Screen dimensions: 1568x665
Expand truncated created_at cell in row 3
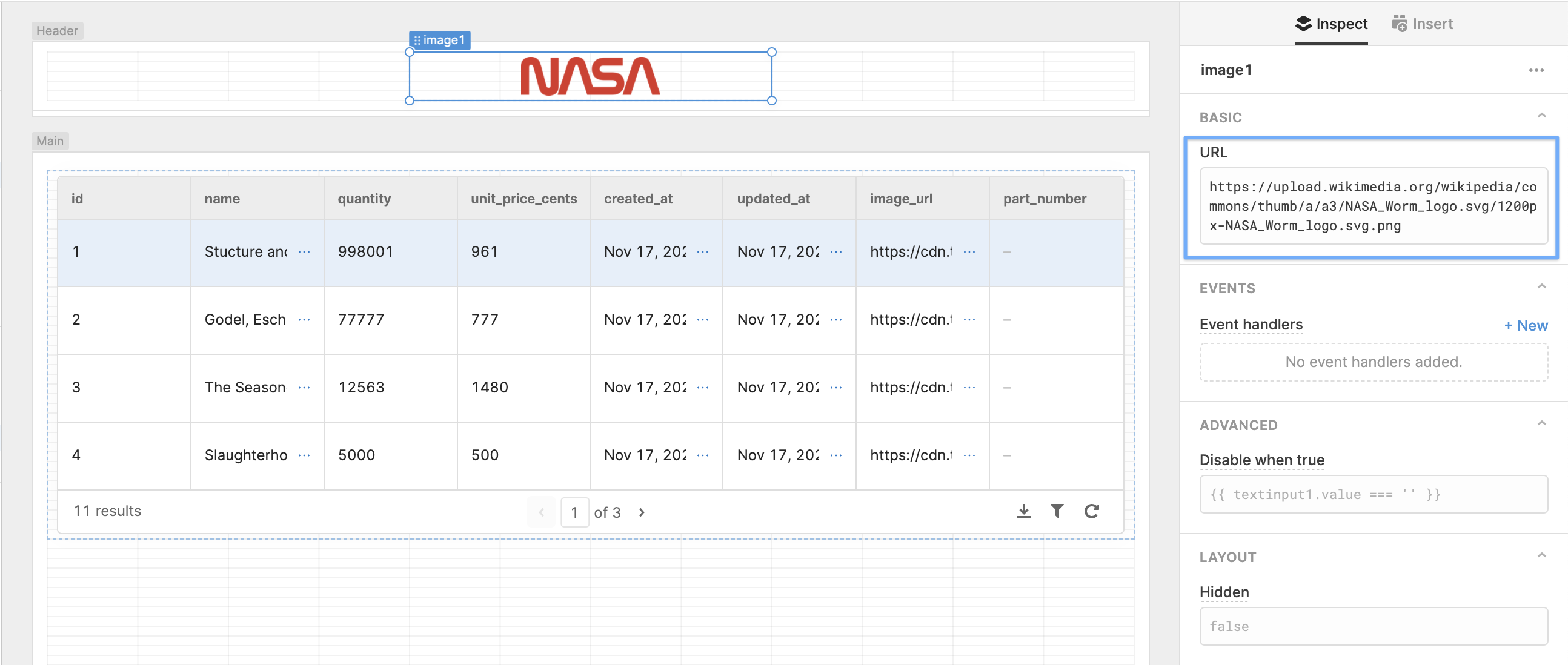pyautogui.click(x=702, y=388)
